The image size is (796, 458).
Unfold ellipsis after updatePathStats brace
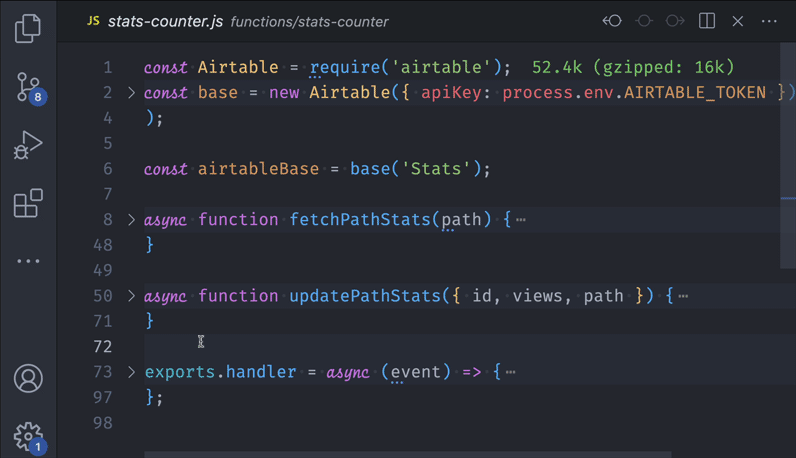[683, 296]
